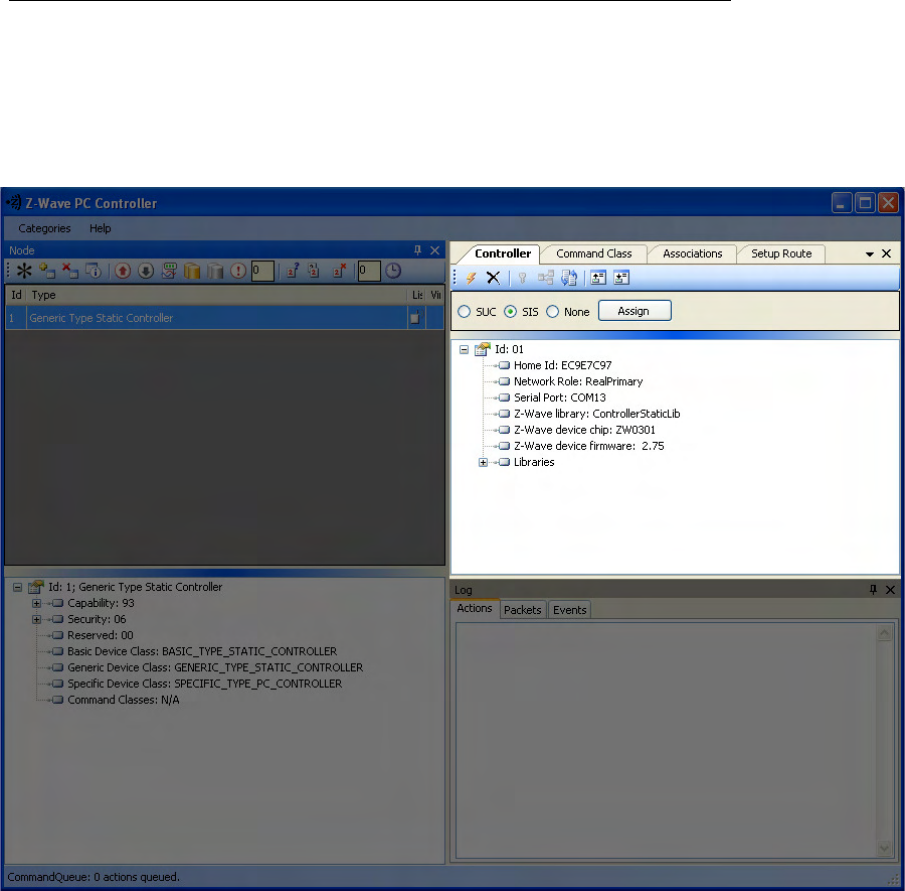
Task: Select Home Id: EC9E7C97 item
Action: pos(562,365)
